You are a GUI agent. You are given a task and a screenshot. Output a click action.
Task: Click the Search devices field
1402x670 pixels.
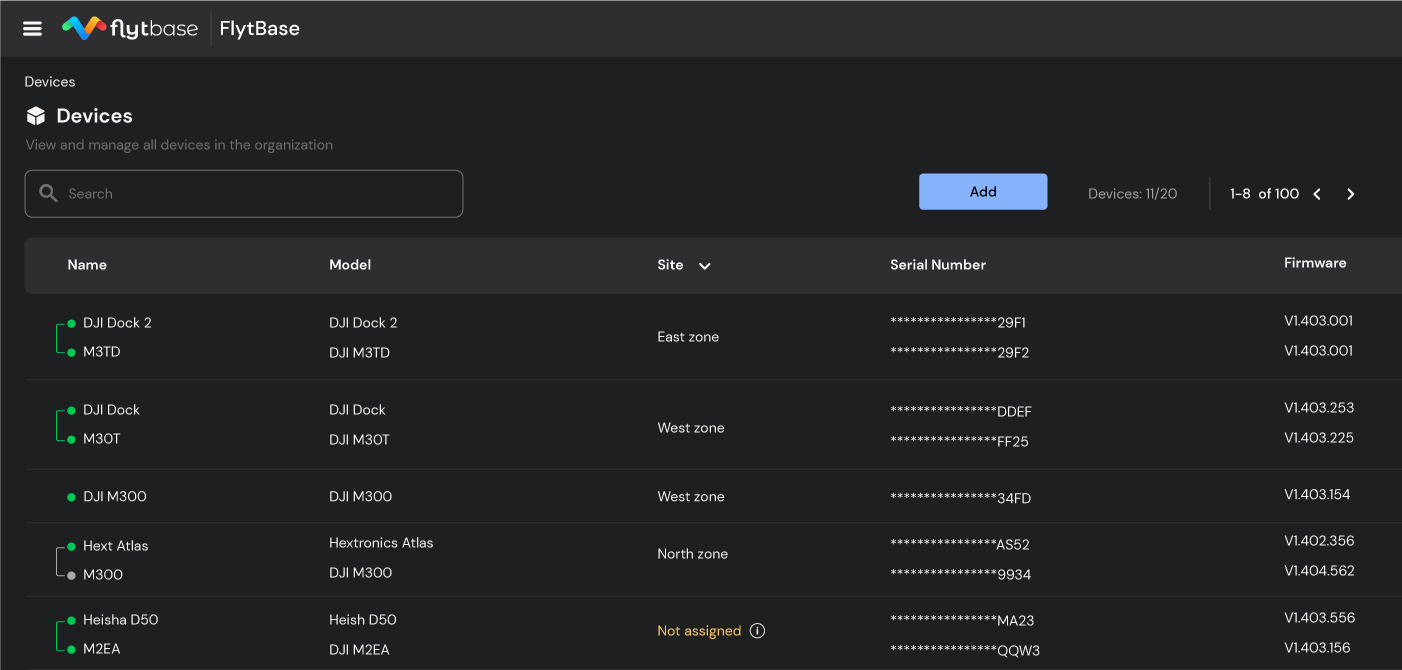click(x=244, y=194)
